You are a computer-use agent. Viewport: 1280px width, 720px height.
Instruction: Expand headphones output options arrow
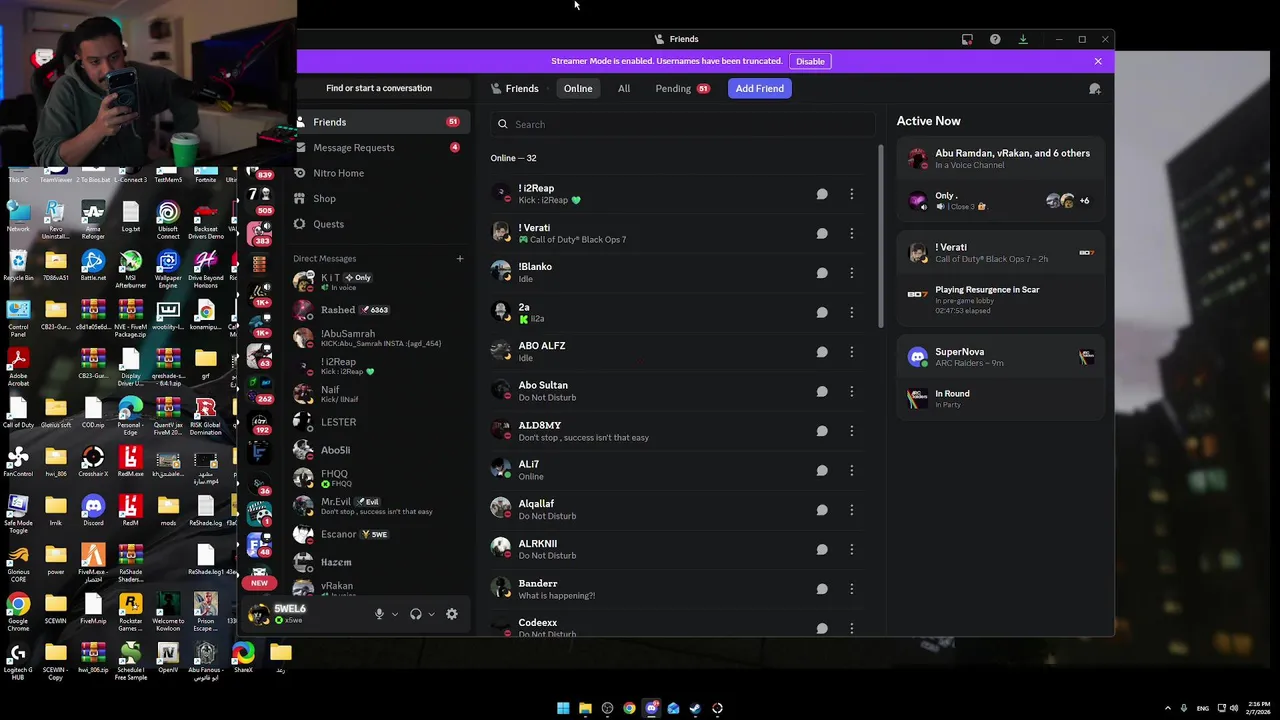pyautogui.click(x=431, y=614)
